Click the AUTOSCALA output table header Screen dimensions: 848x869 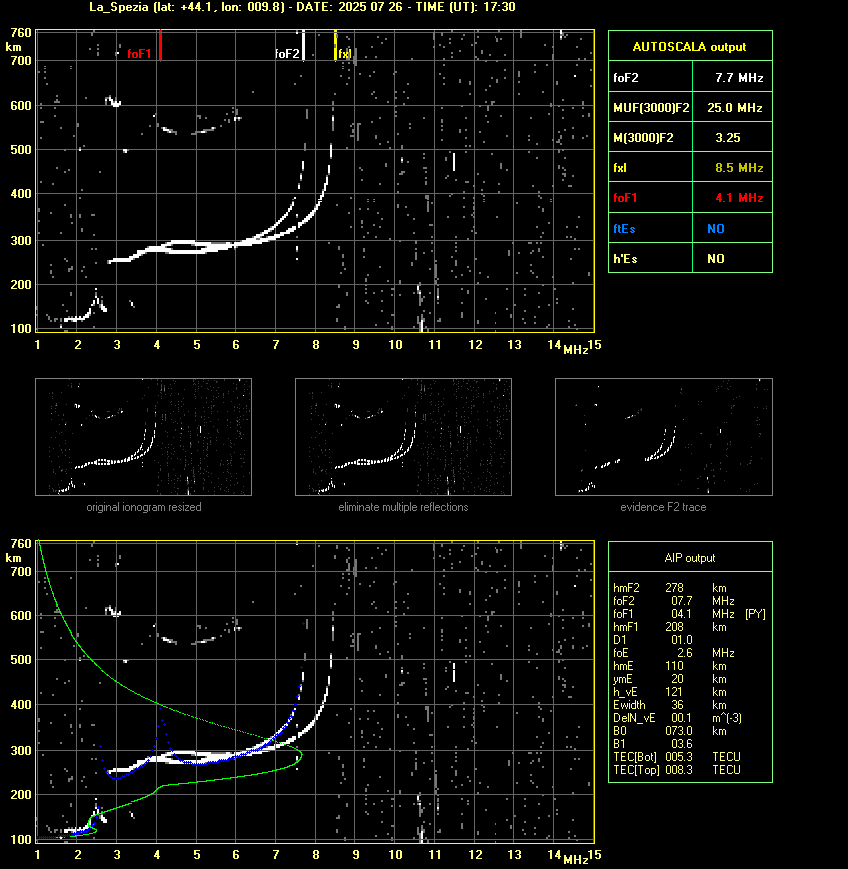click(690, 47)
